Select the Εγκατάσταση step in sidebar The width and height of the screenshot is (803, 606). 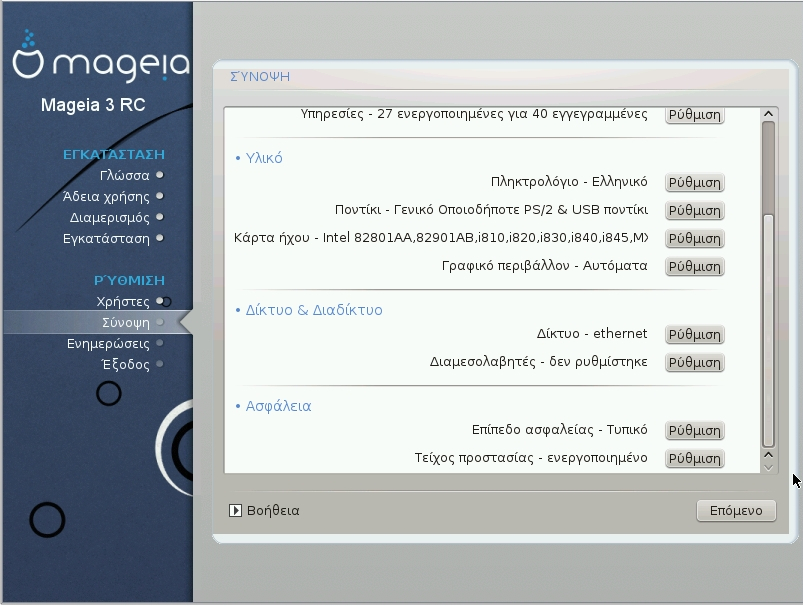click(x=106, y=239)
